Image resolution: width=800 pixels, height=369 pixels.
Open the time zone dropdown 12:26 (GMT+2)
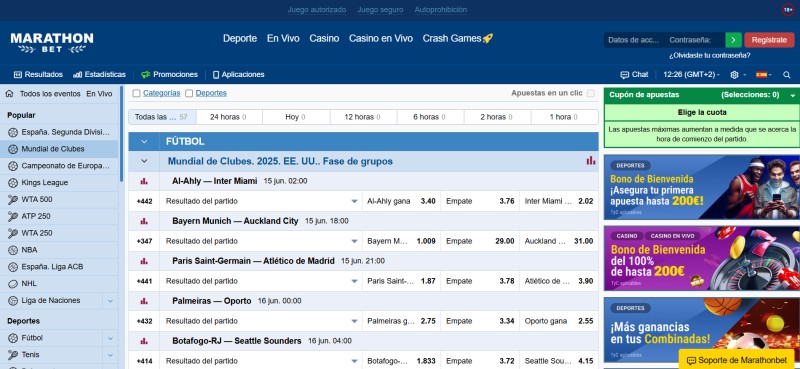click(x=691, y=75)
